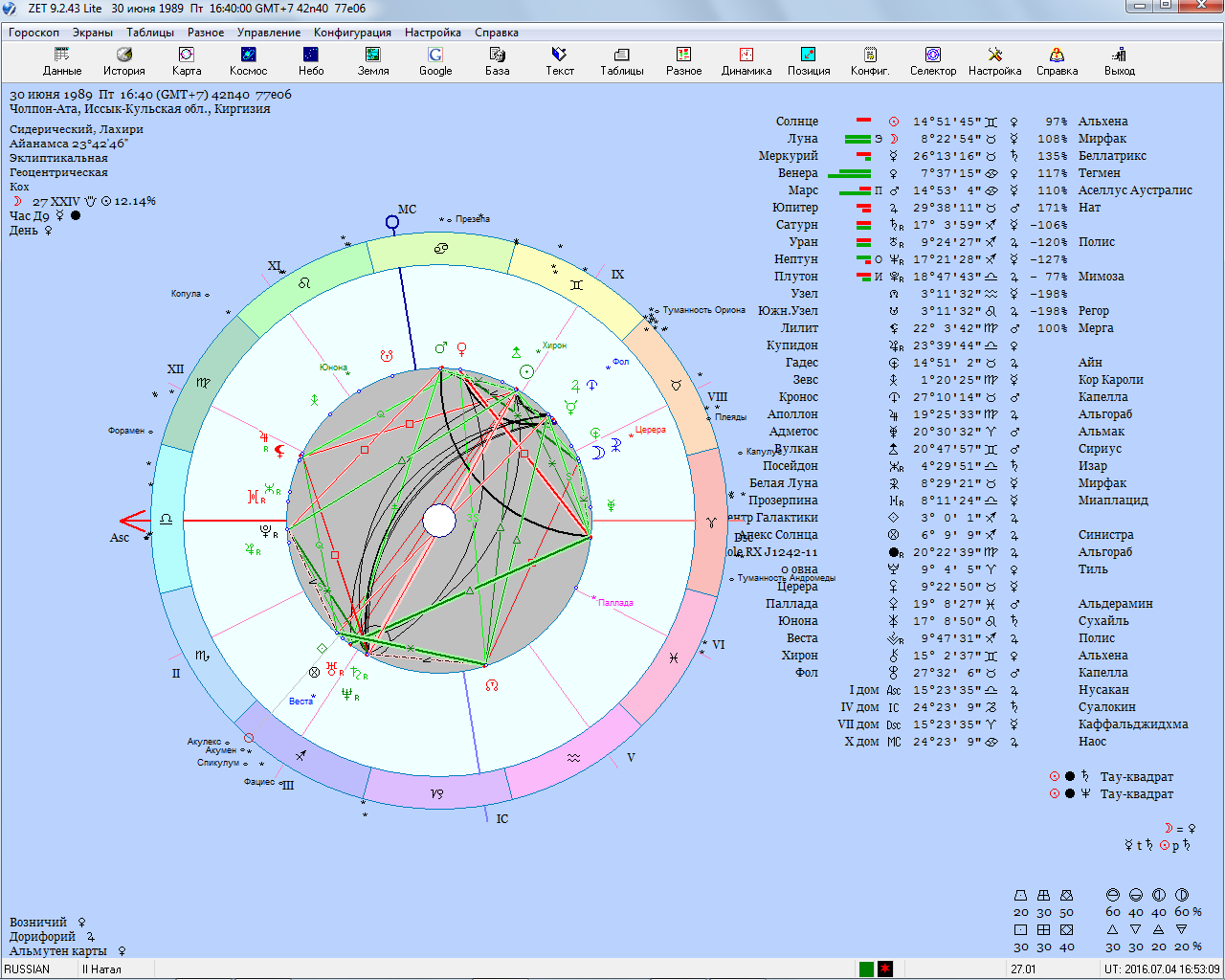Open the Справка icon in the toolbar
The width and height of the screenshot is (1225, 980).
tap(1058, 61)
